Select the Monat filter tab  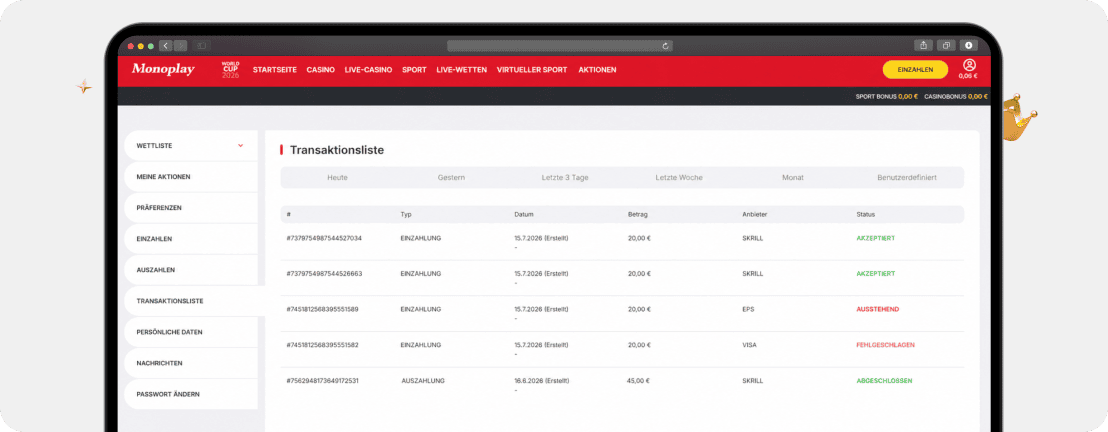click(x=792, y=177)
